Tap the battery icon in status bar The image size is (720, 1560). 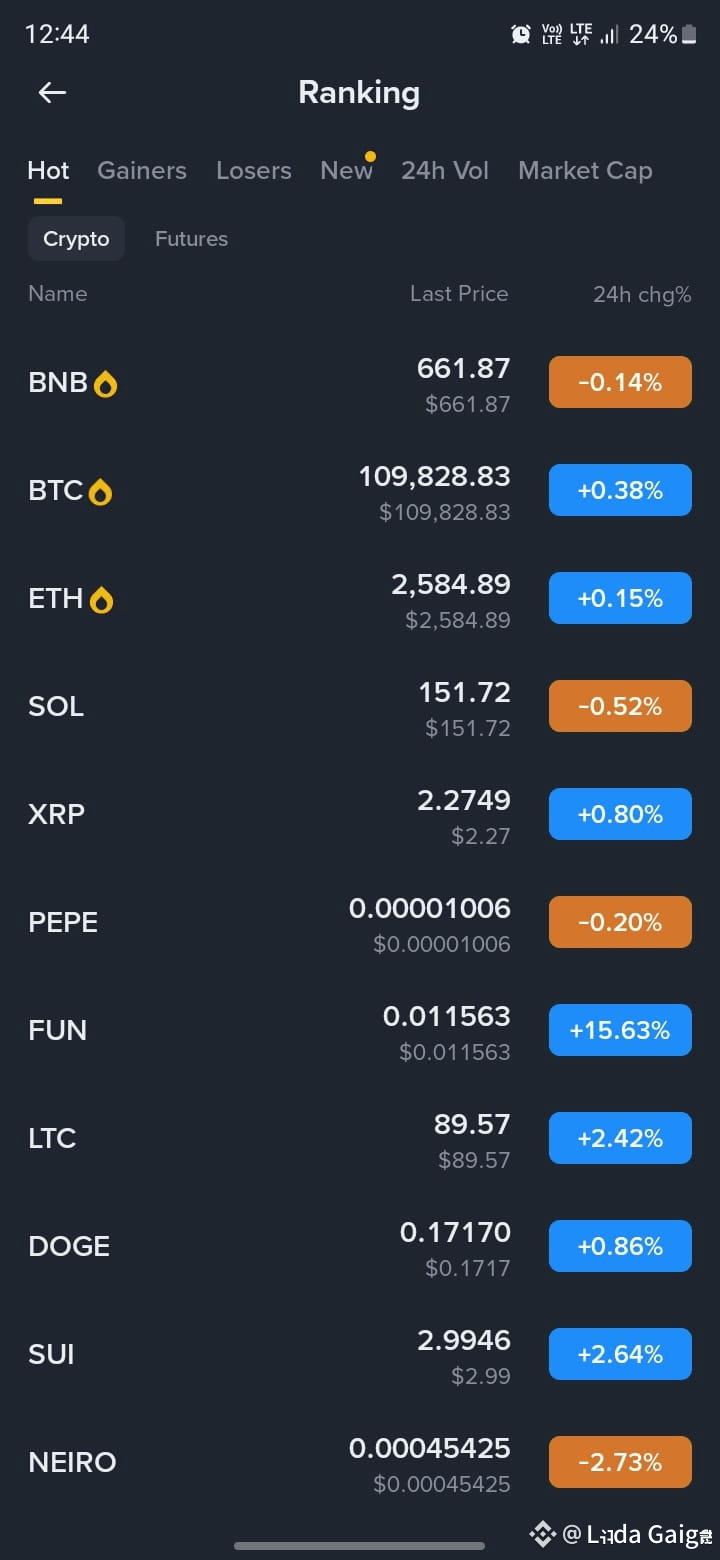click(689, 34)
